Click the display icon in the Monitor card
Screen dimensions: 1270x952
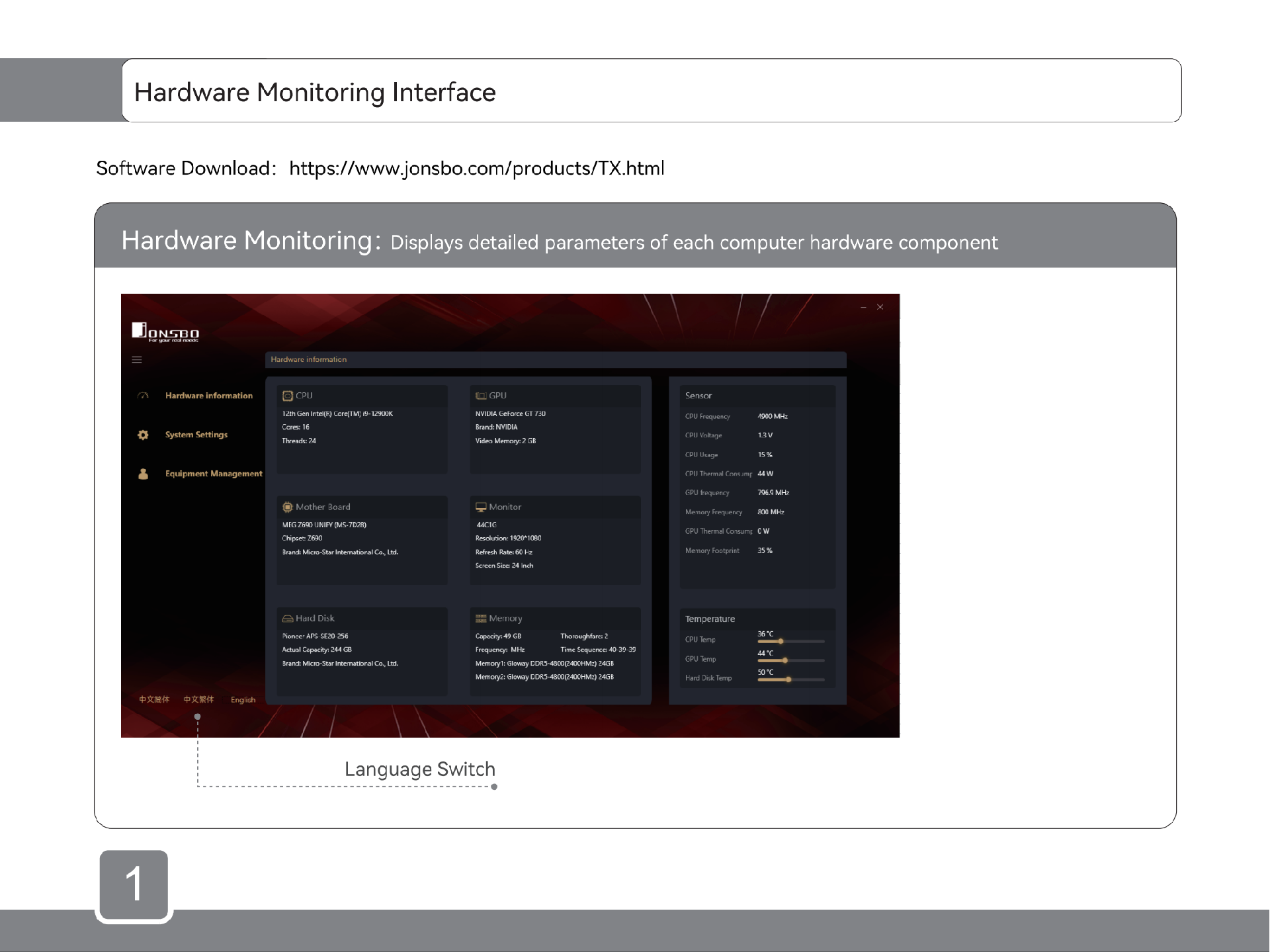[481, 507]
